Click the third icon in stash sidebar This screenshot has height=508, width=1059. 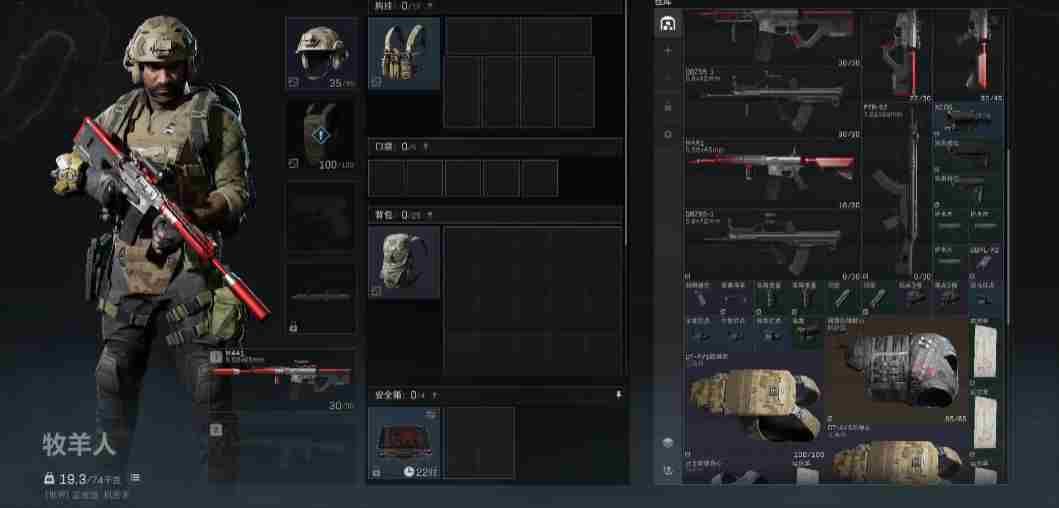(668, 78)
